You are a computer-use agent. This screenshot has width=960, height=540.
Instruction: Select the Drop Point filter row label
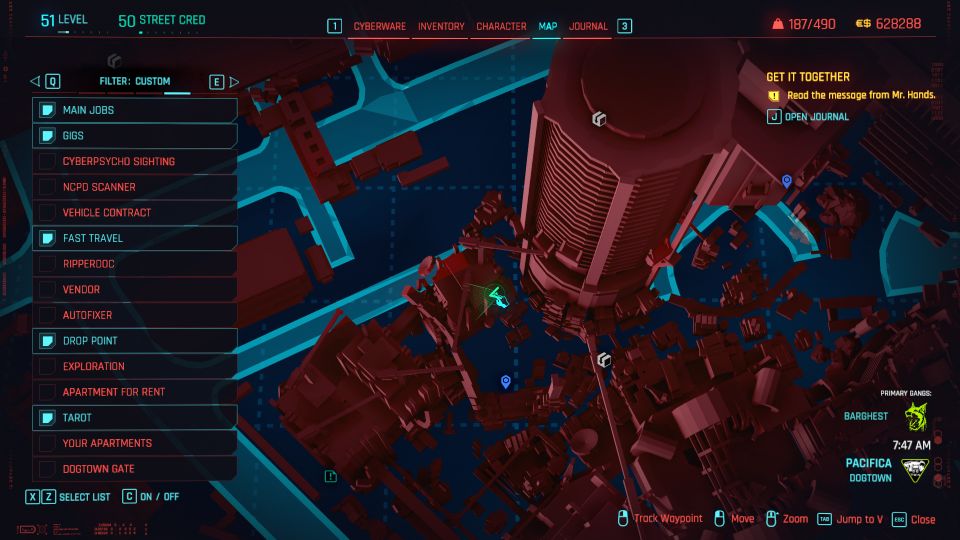click(x=90, y=341)
